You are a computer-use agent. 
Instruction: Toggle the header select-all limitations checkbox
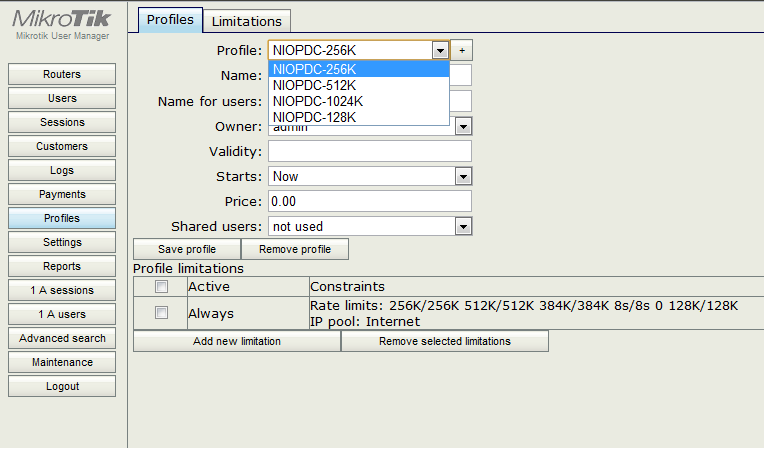pos(161,287)
